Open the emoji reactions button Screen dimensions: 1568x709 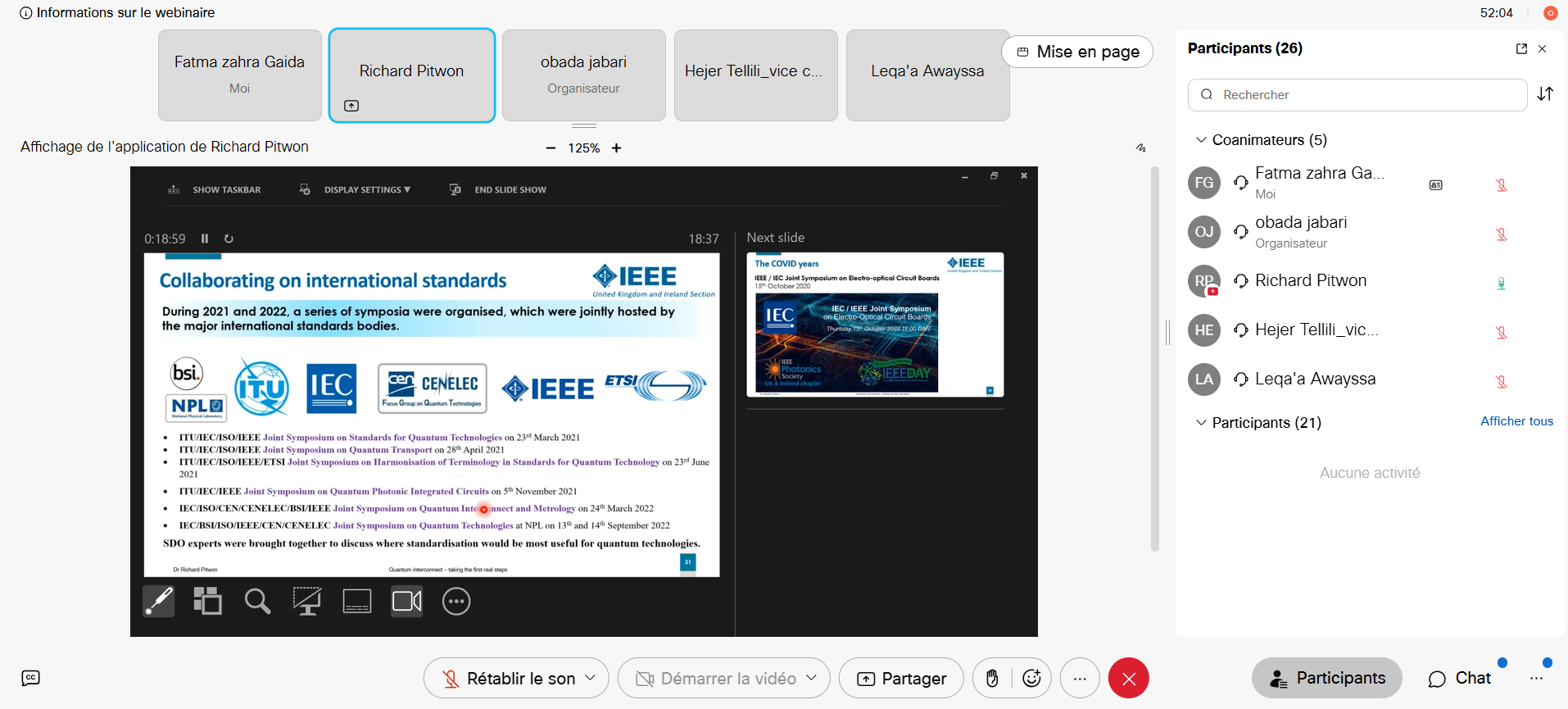pyautogui.click(x=1031, y=679)
